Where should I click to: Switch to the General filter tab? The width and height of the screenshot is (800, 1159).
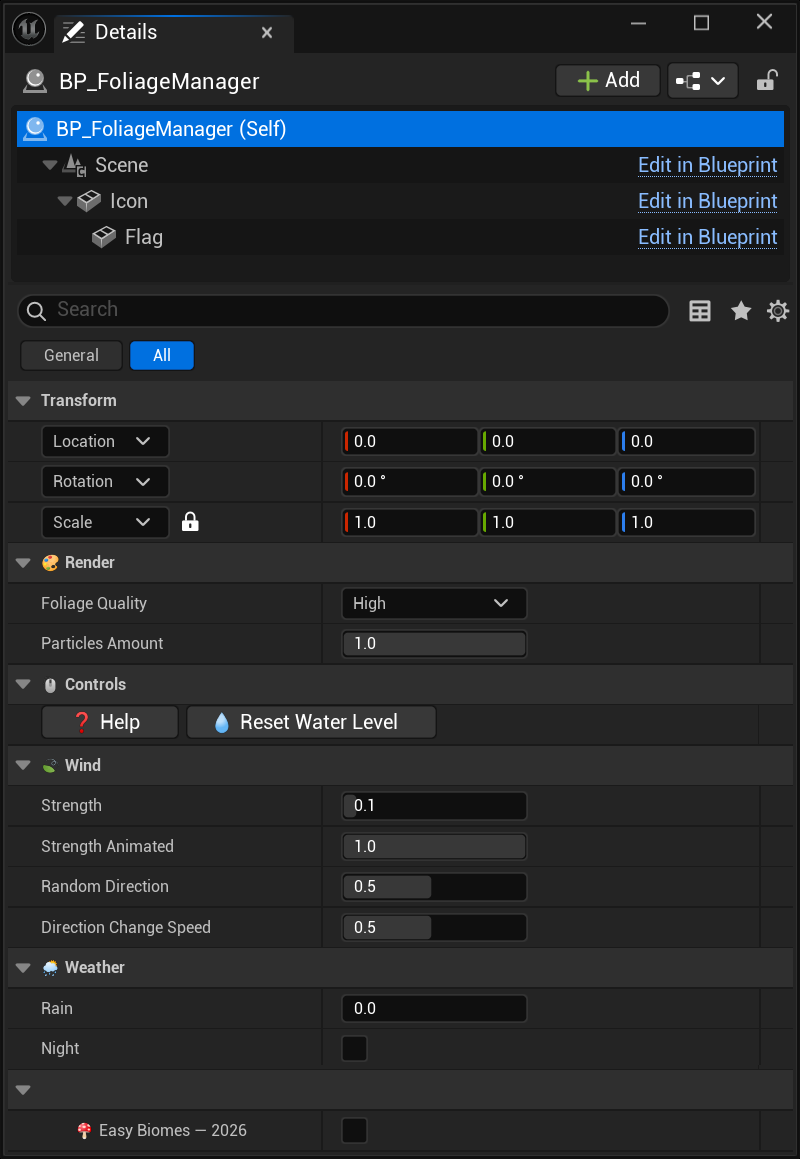tap(71, 356)
